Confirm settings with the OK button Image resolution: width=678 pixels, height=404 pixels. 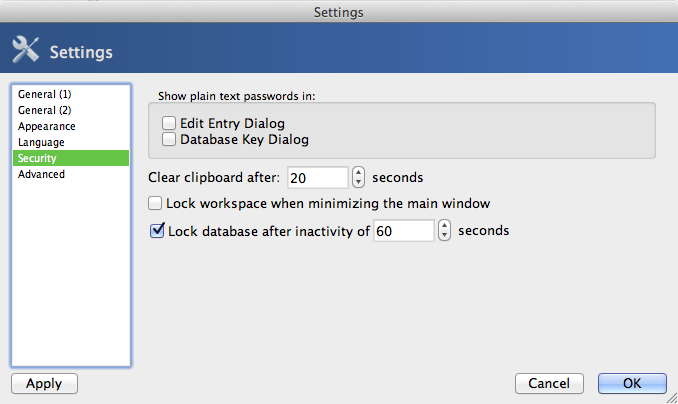tap(632, 384)
